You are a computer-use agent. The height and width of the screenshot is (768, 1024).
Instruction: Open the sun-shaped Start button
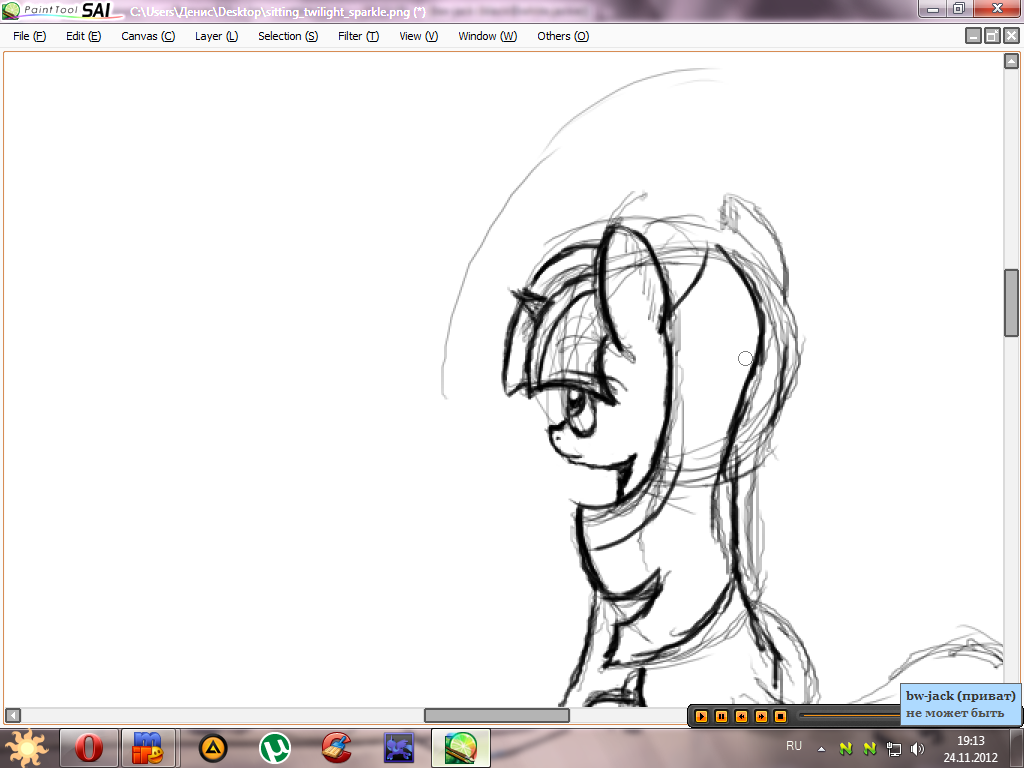tap(25, 748)
